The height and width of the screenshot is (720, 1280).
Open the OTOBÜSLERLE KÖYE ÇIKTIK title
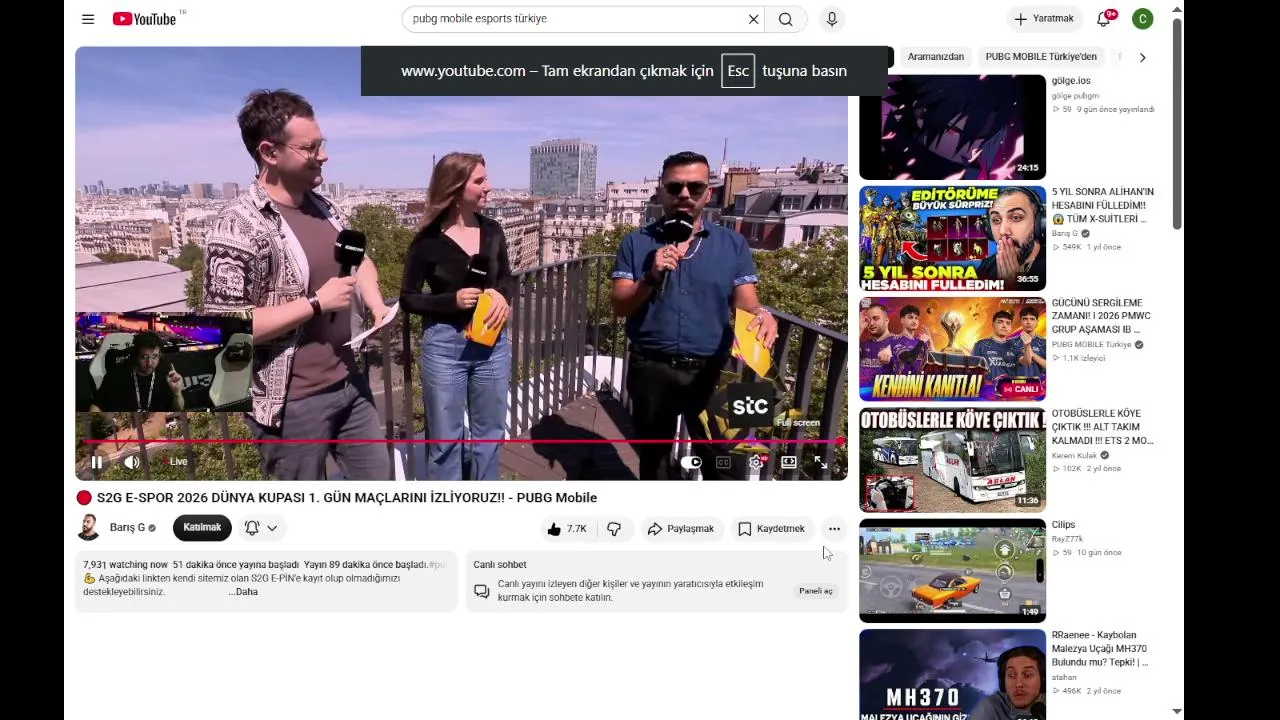[1102, 427]
